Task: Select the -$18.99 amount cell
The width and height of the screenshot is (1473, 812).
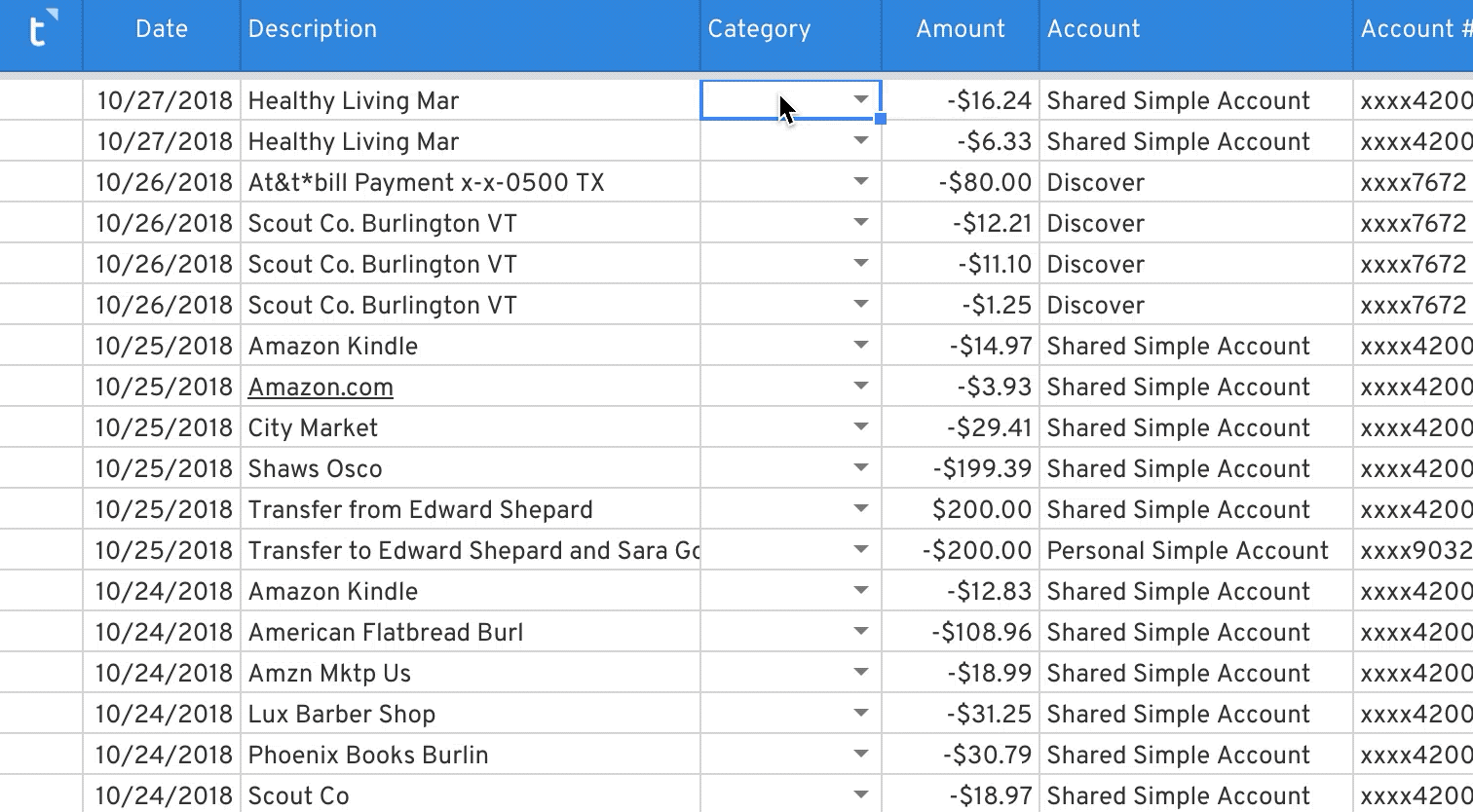Action: [961, 673]
